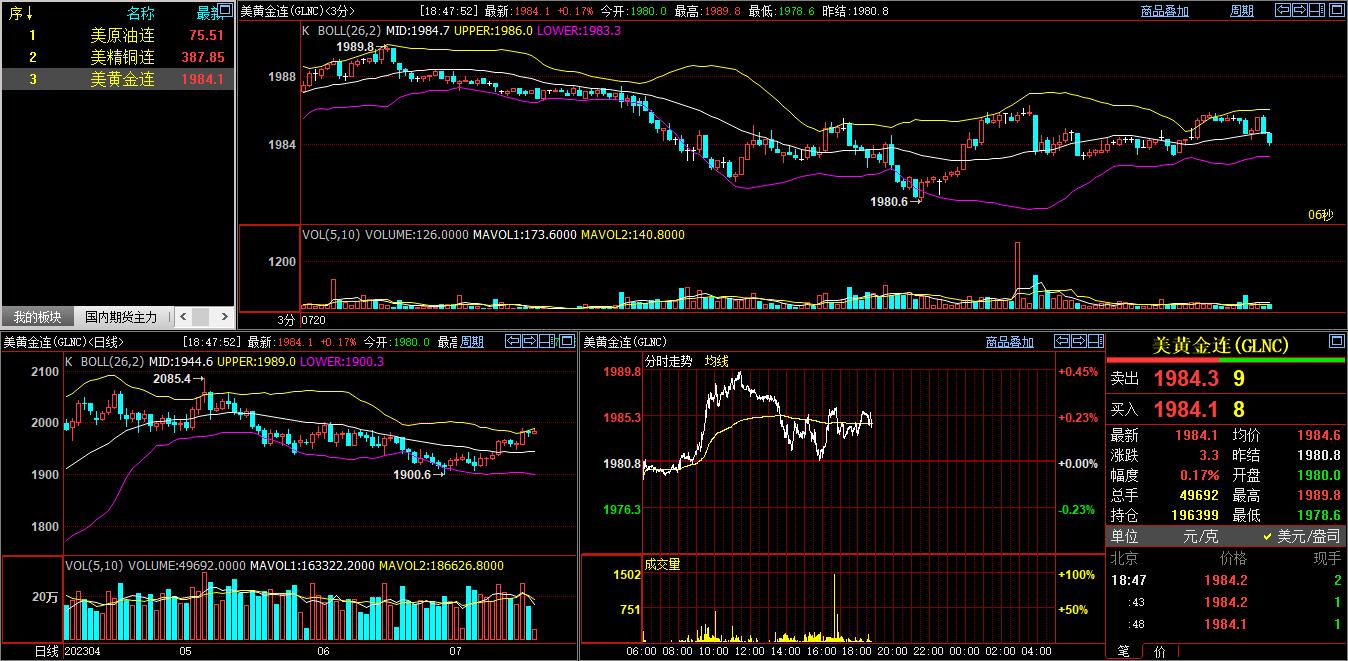Click left arrow icon in daily chart header
Screen dimensions: 1348x661
click(x=513, y=341)
